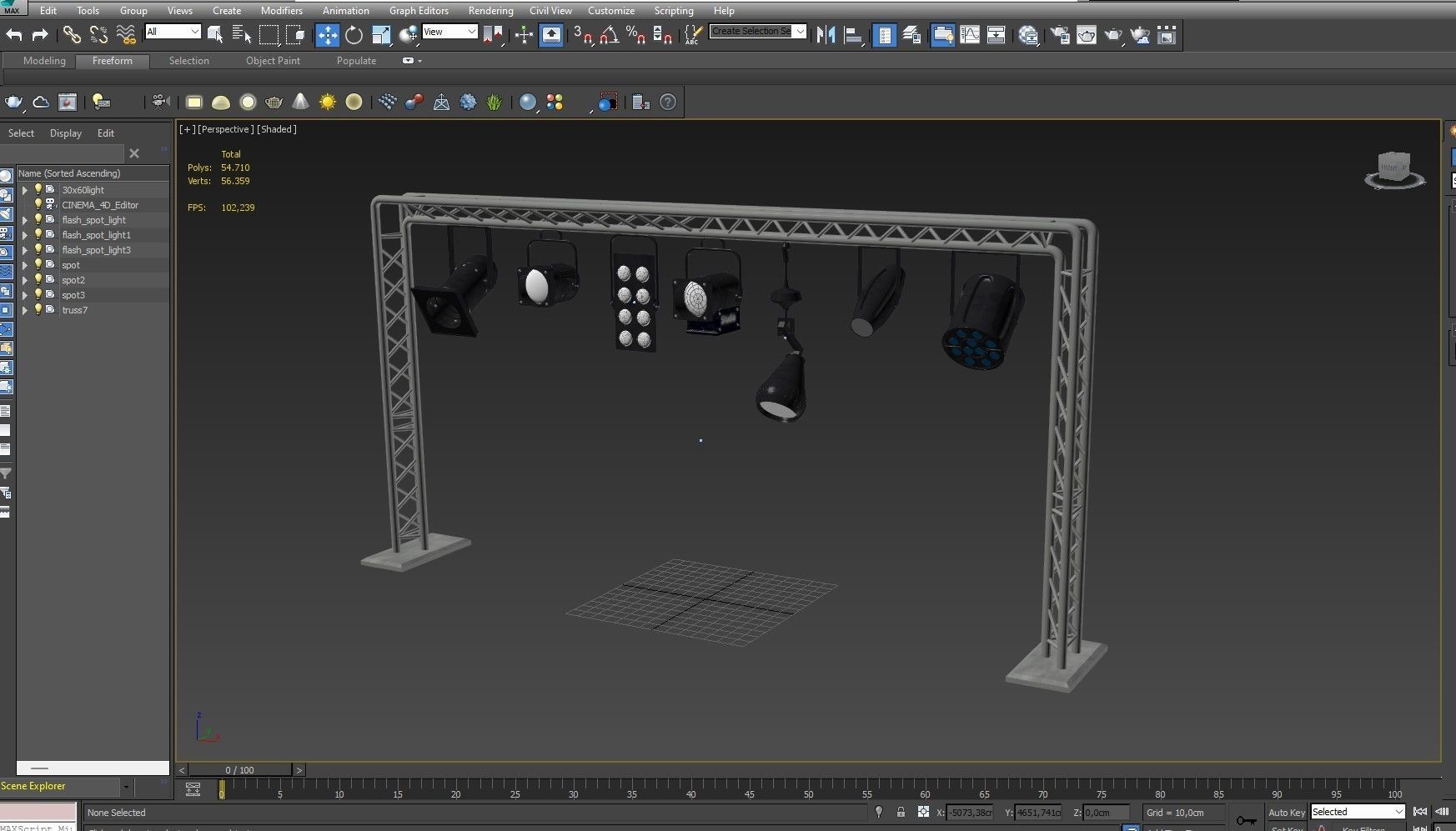
Task: Click the [Shaded] viewport label
Action: pos(277,129)
